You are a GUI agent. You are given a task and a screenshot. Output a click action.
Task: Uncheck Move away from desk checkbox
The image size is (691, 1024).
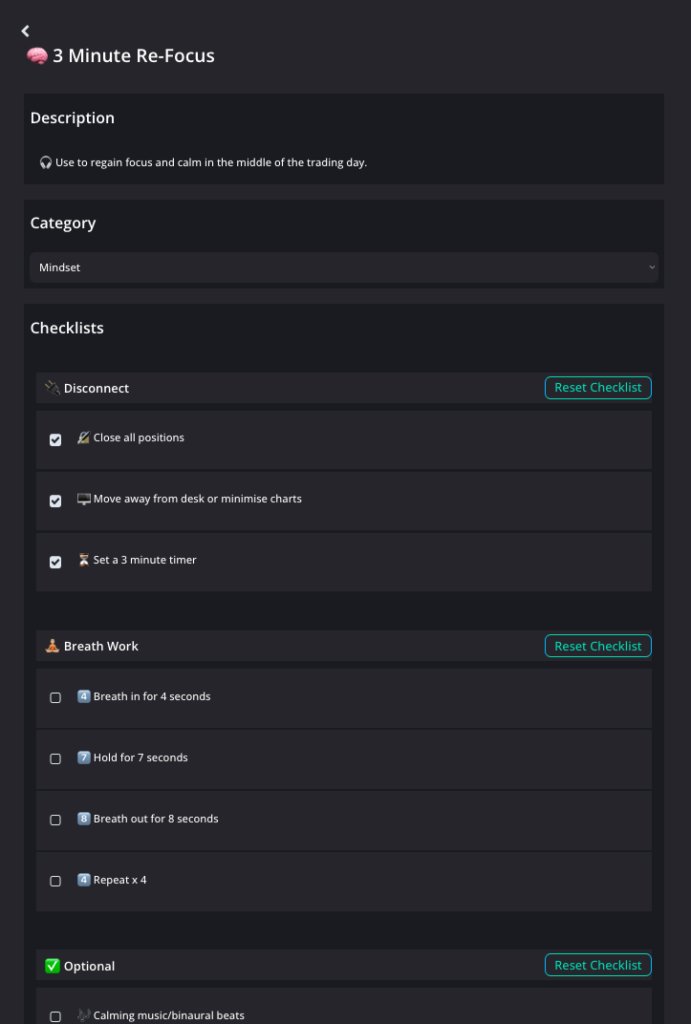click(56, 501)
